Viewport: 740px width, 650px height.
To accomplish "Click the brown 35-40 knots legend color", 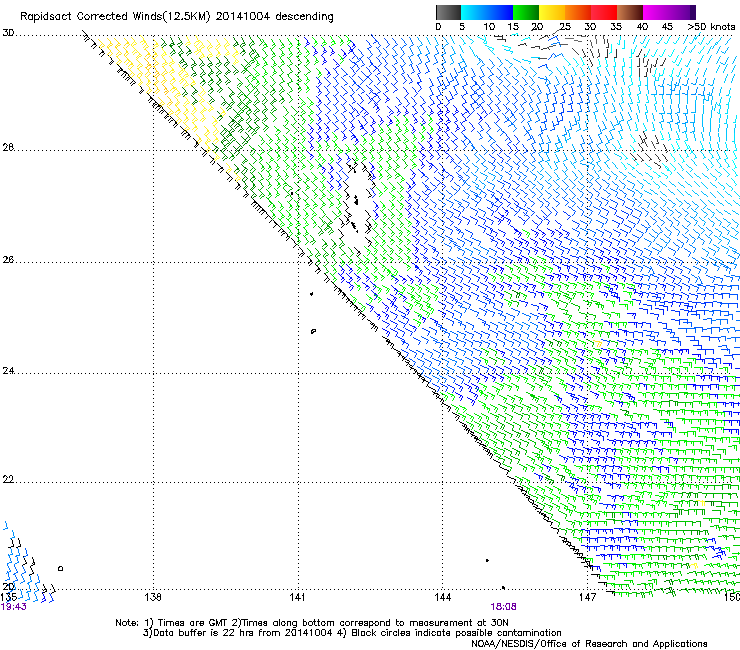I will (x=630, y=12).
